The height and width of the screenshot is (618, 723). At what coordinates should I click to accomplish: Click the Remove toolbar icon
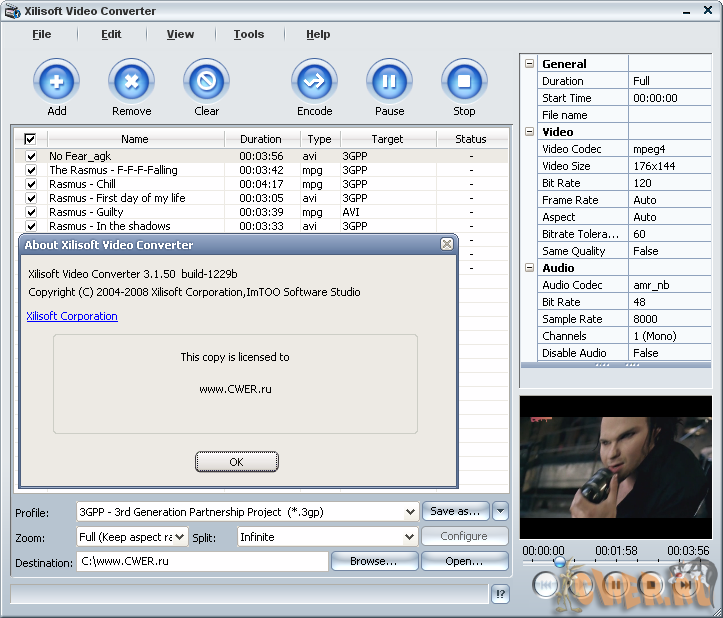131,80
